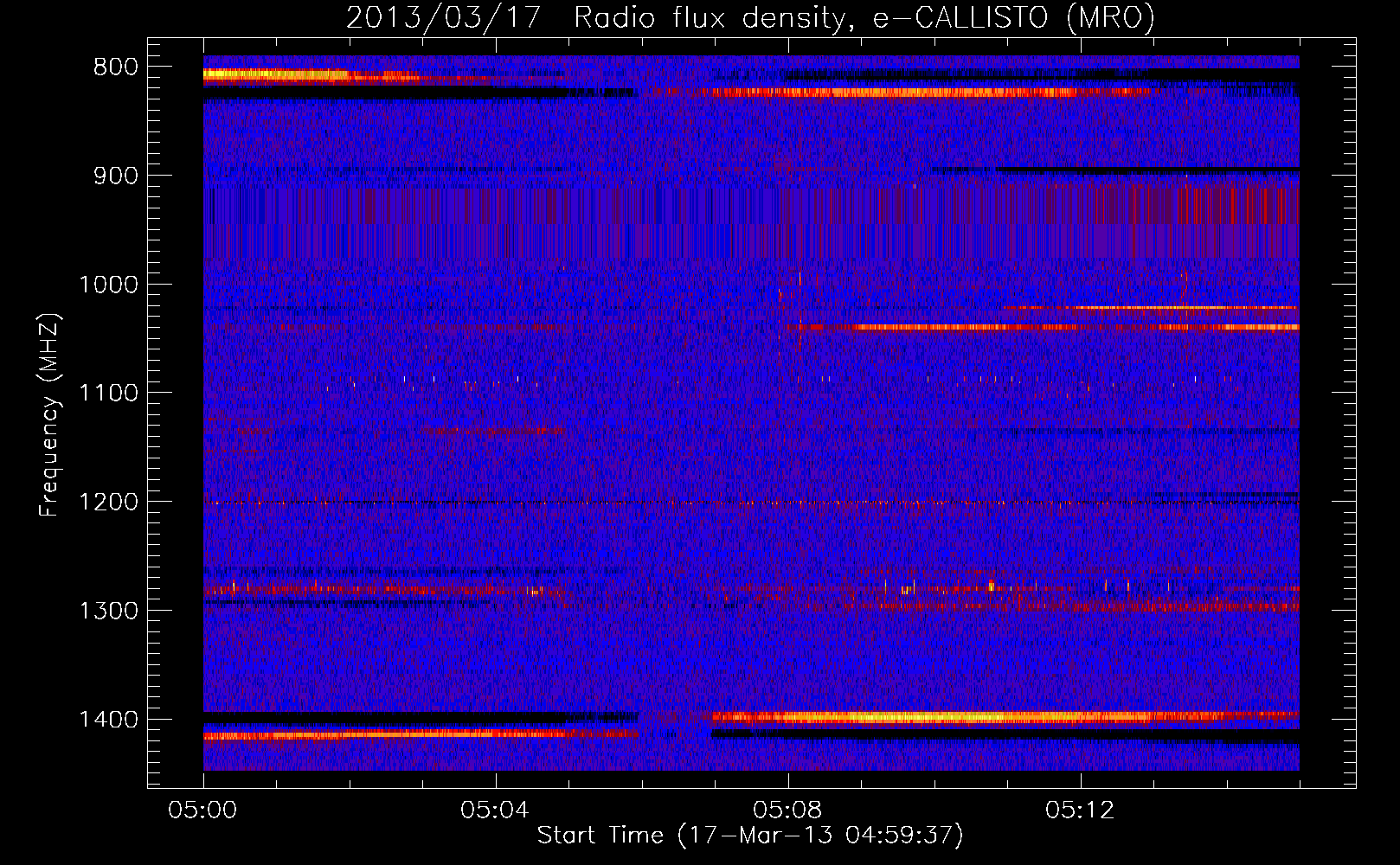Click the Start Time axis caption
The width and height of the screenshot is (1400, 865).
click(750, 836)
